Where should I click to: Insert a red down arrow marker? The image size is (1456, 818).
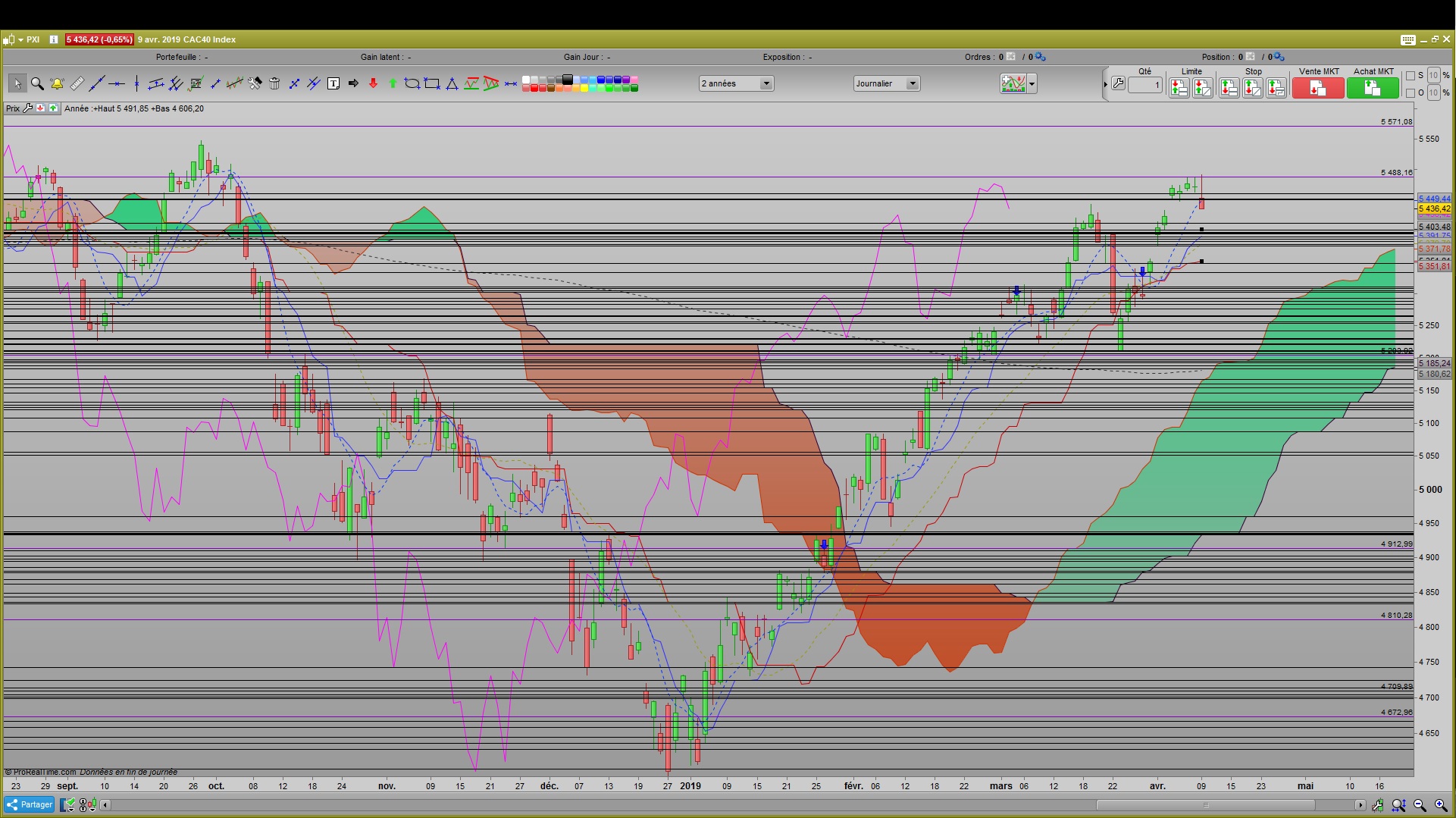(x=373, y=83)
